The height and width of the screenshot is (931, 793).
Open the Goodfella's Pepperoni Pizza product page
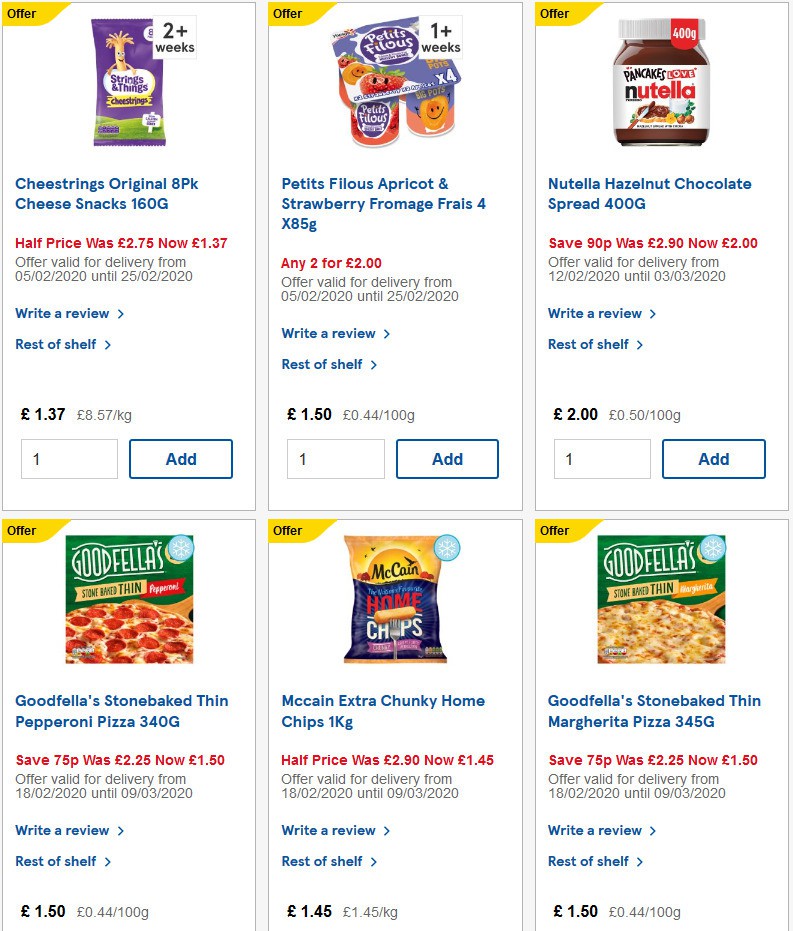click(x=121, y=711)
